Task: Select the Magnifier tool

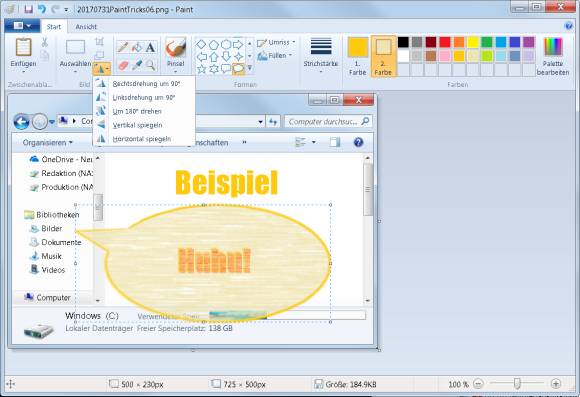Action: tap(150, 65)
